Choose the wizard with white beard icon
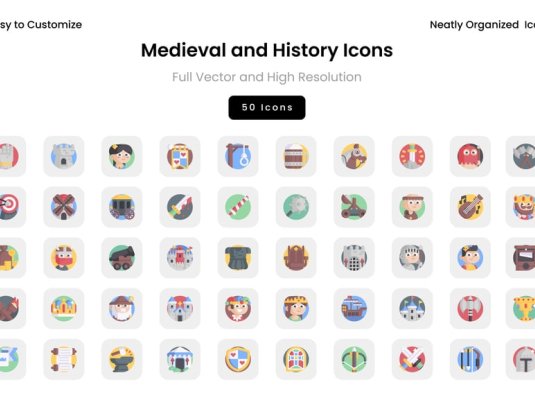The width and height of the screenshot is (535, 400). pyautogui.click(x=122, y=308)
